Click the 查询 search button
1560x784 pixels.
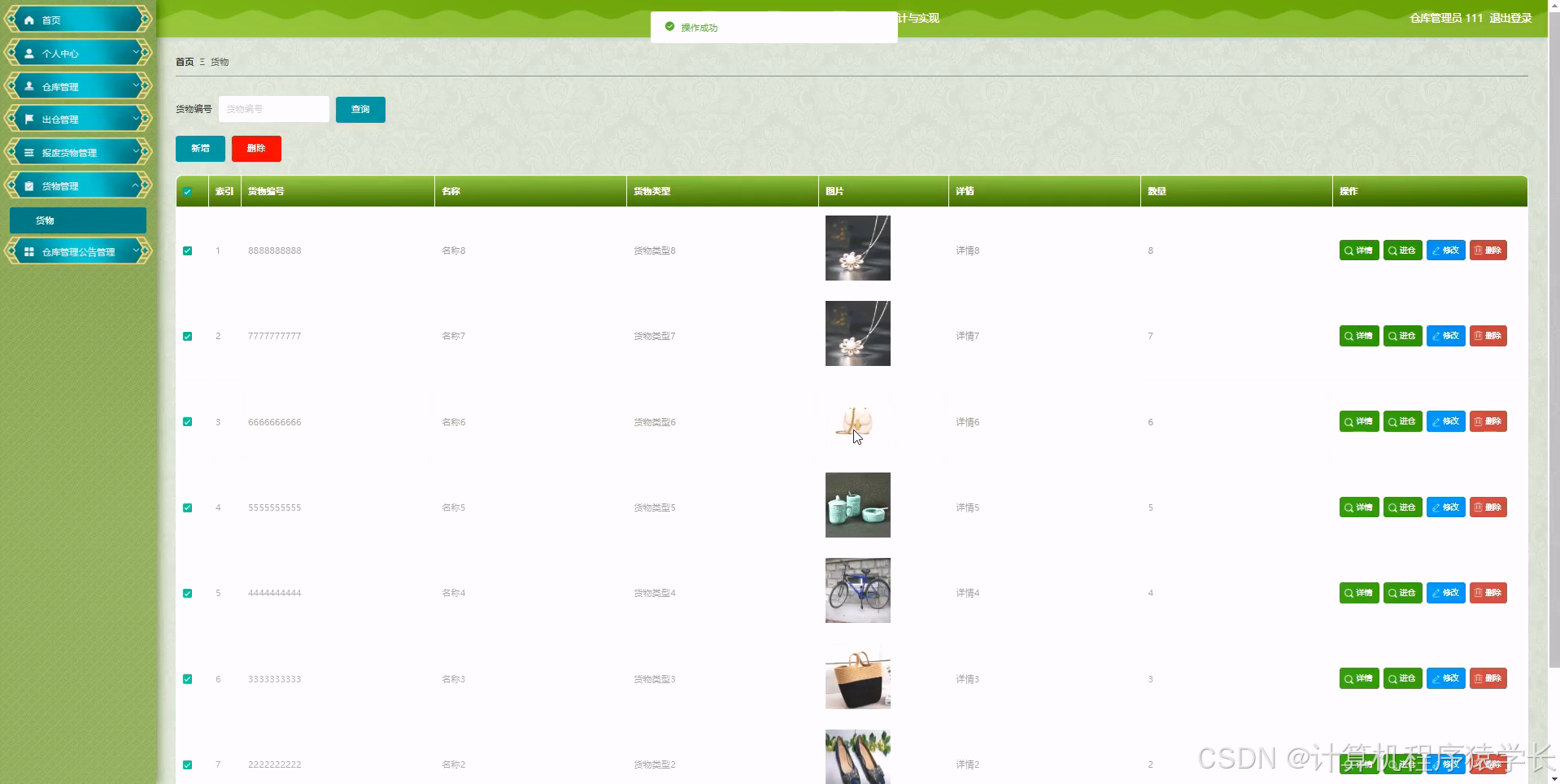pos(360,109)
